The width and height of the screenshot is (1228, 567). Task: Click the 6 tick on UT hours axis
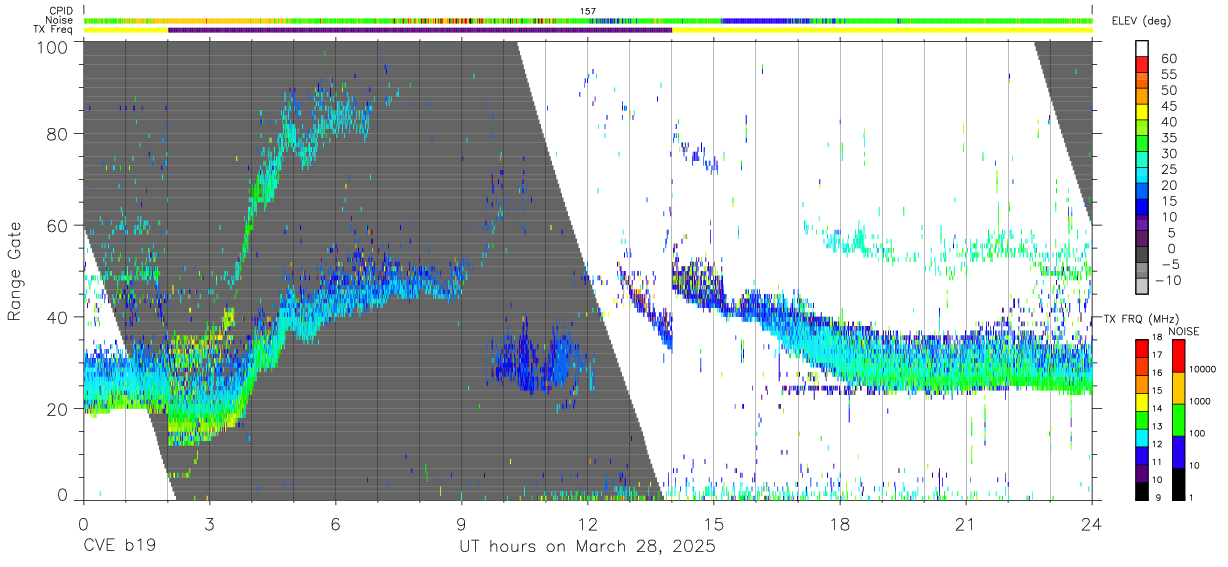(x=335, y=524)
